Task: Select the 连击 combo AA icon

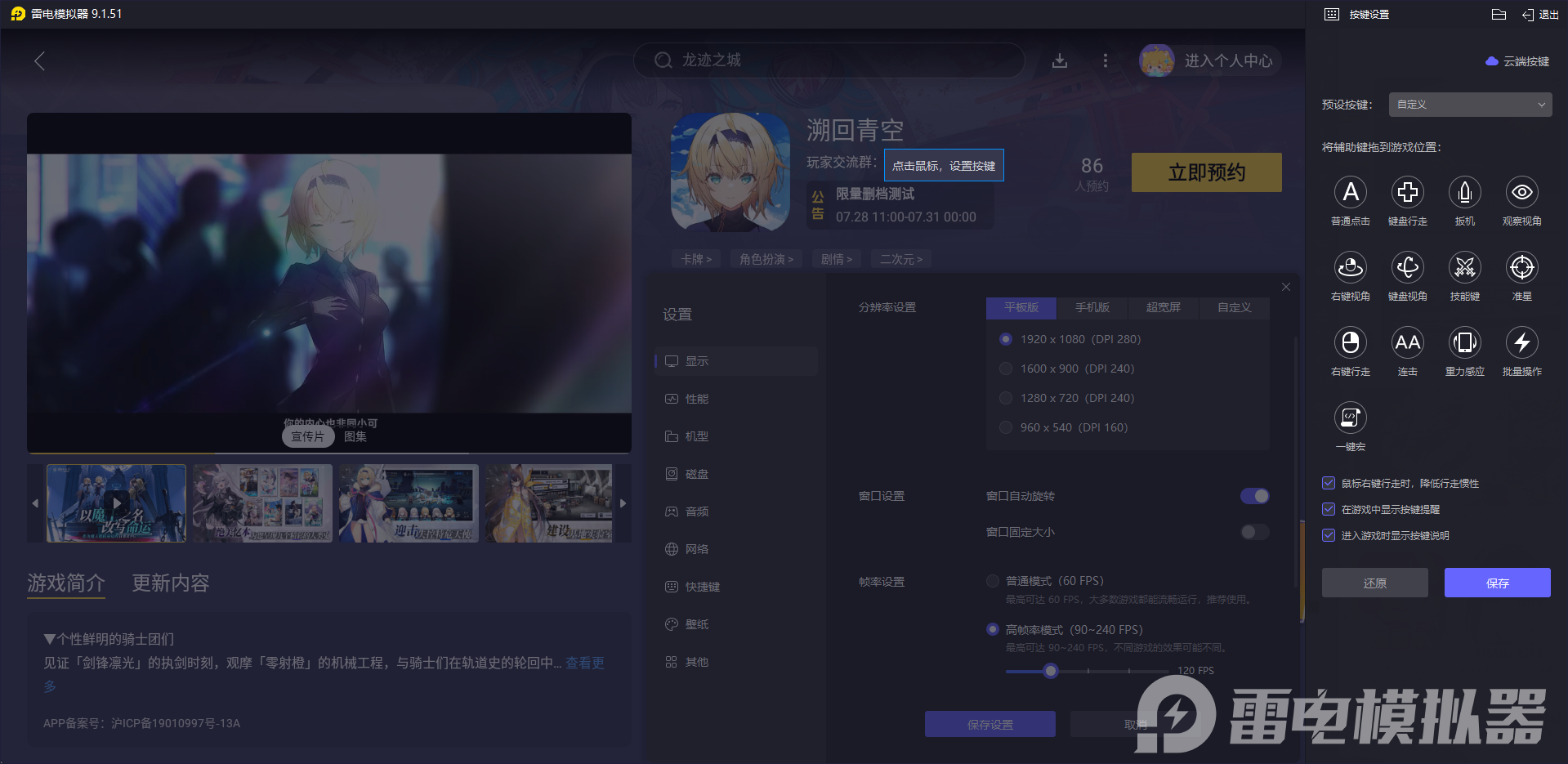Action: point(1407,342)
